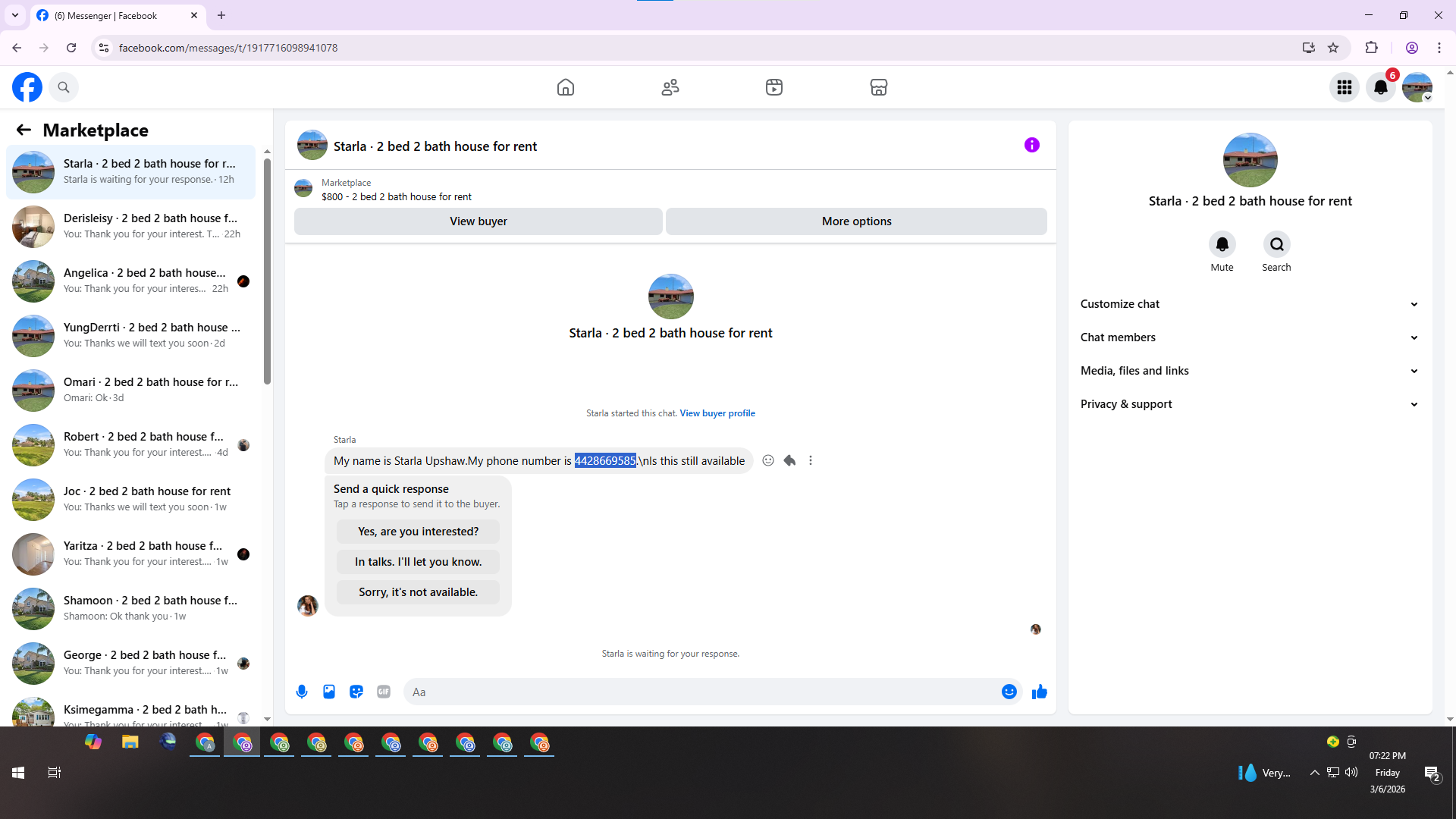
Task: Open Marketplace tab in top navigation
Action: pyautogui.click(x=878, y=87)
